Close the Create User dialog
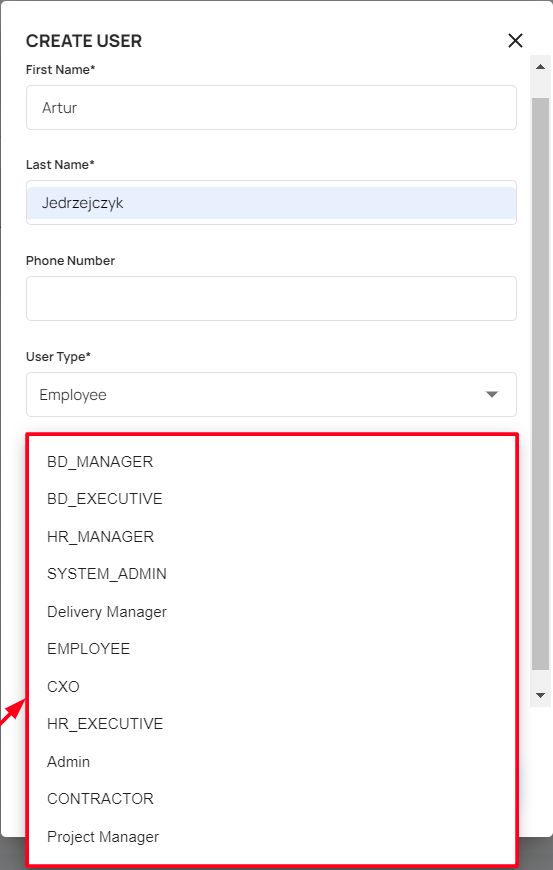The height and width of the screenshot is (870, 553). [x=515, y=41]
